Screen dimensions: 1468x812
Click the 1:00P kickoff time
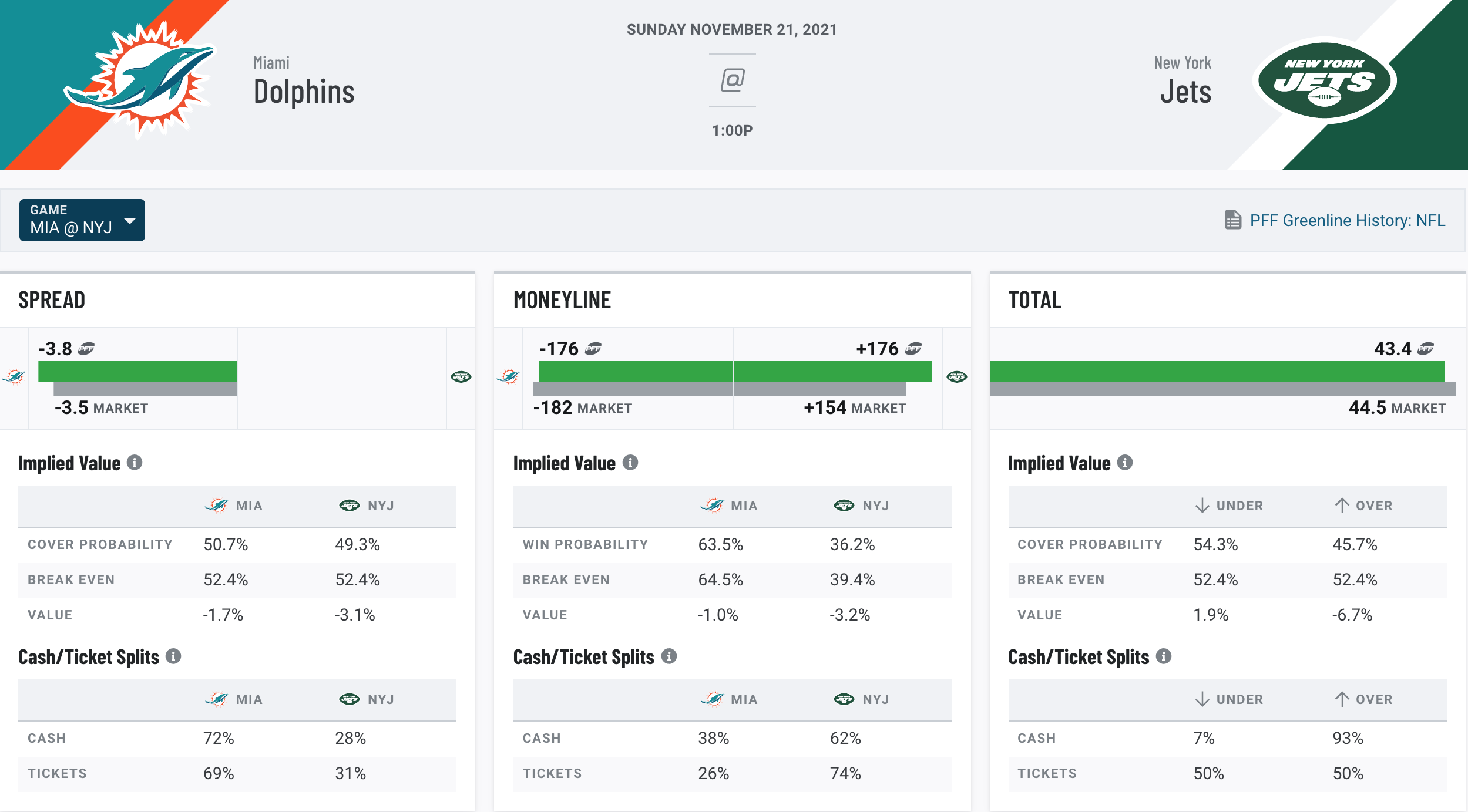pos(732,130)
